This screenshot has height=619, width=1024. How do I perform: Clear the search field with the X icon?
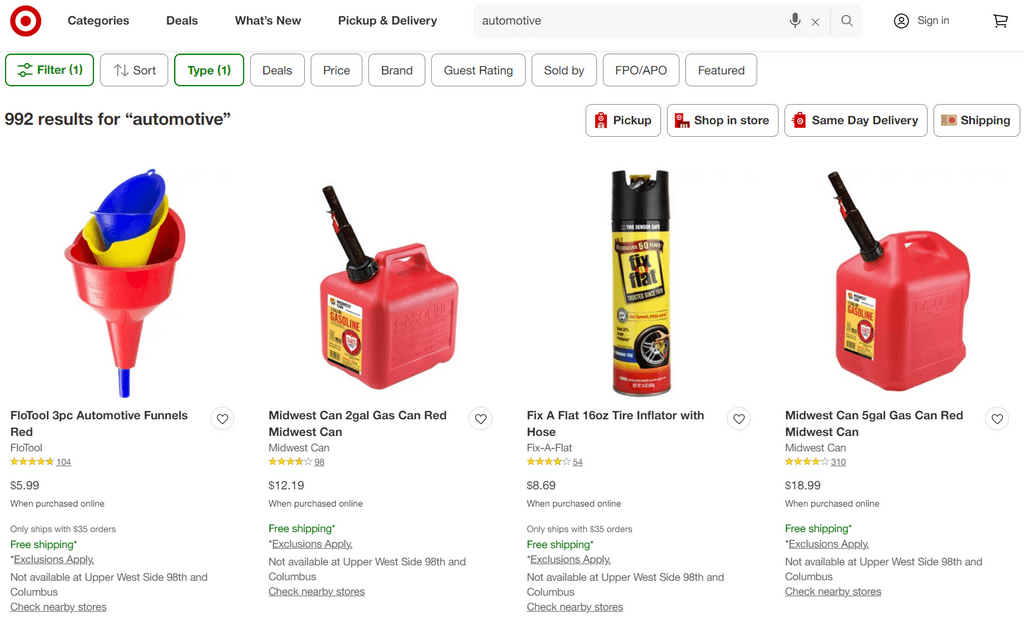pos(815,20)
